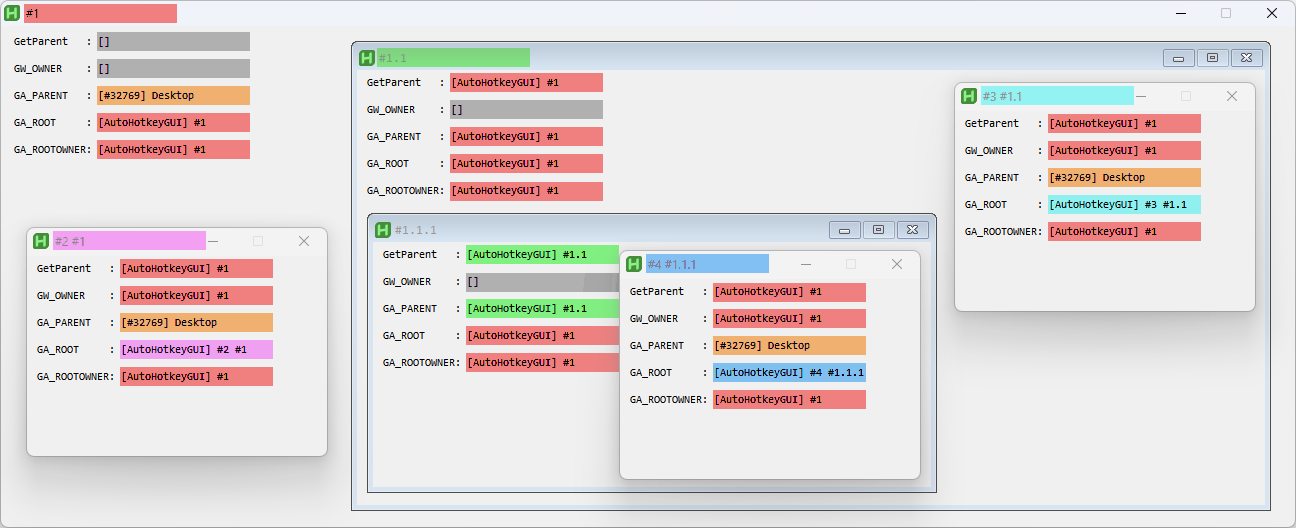
Task: Click GetParent value in window #2 #1
Action: pyautogui.click(x=196, y=269)
